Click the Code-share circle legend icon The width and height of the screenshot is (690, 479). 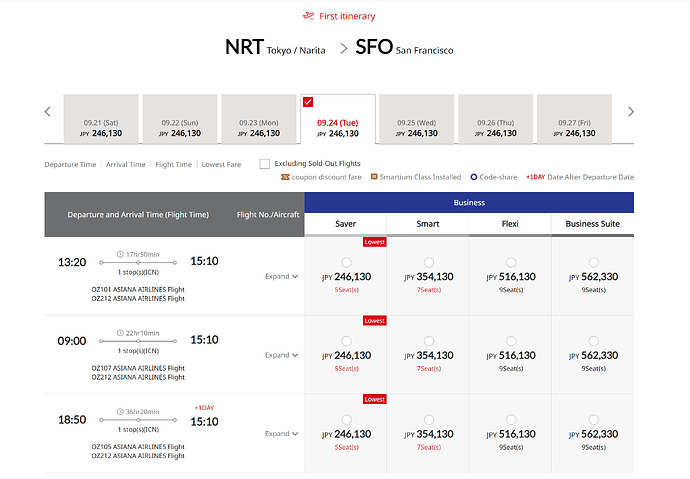click(x=473, y=177)
